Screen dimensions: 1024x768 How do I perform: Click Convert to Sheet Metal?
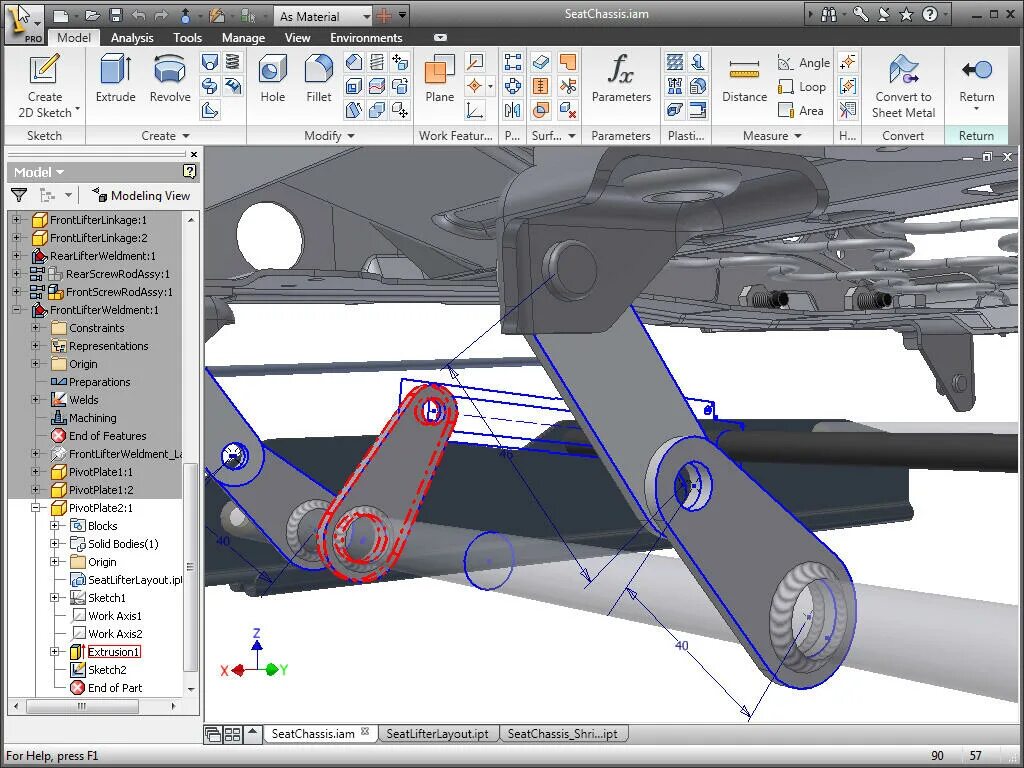click(x=903, y=86)
